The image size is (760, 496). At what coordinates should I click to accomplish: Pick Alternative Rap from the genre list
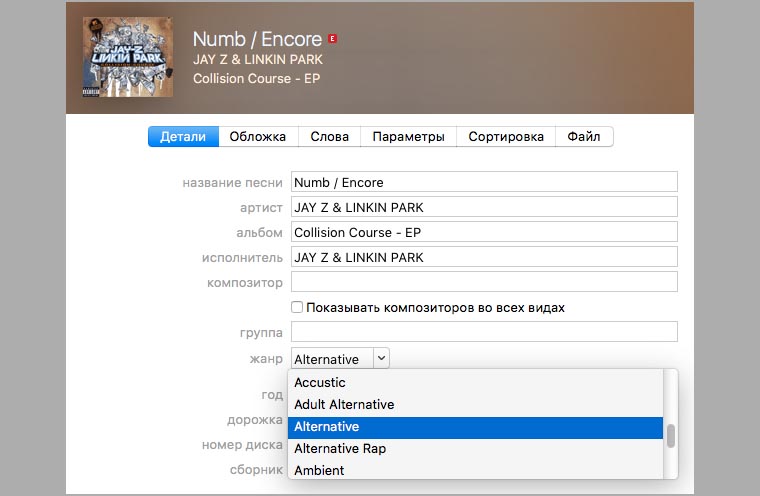coord(475,448)
